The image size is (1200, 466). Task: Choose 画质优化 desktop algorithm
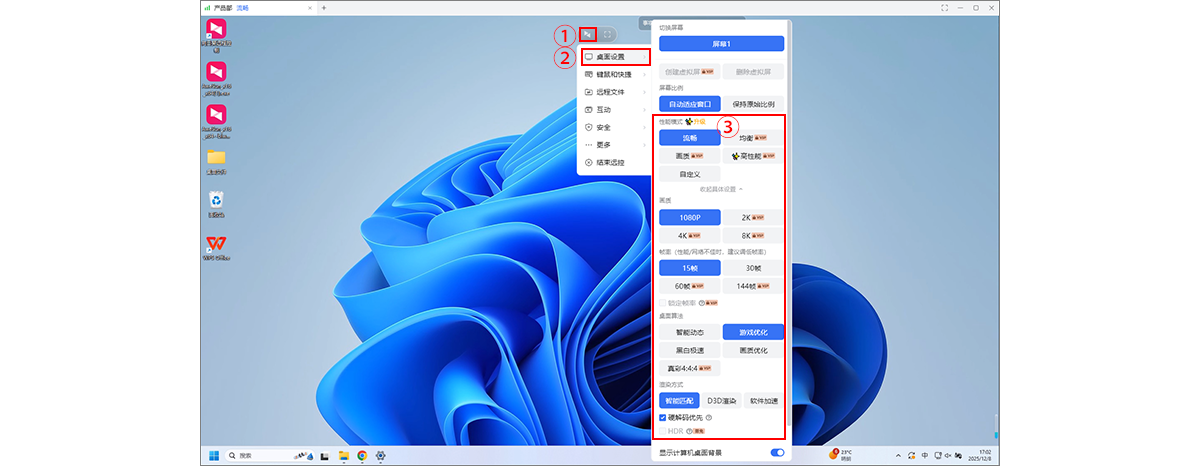click(x=753, y=350)
